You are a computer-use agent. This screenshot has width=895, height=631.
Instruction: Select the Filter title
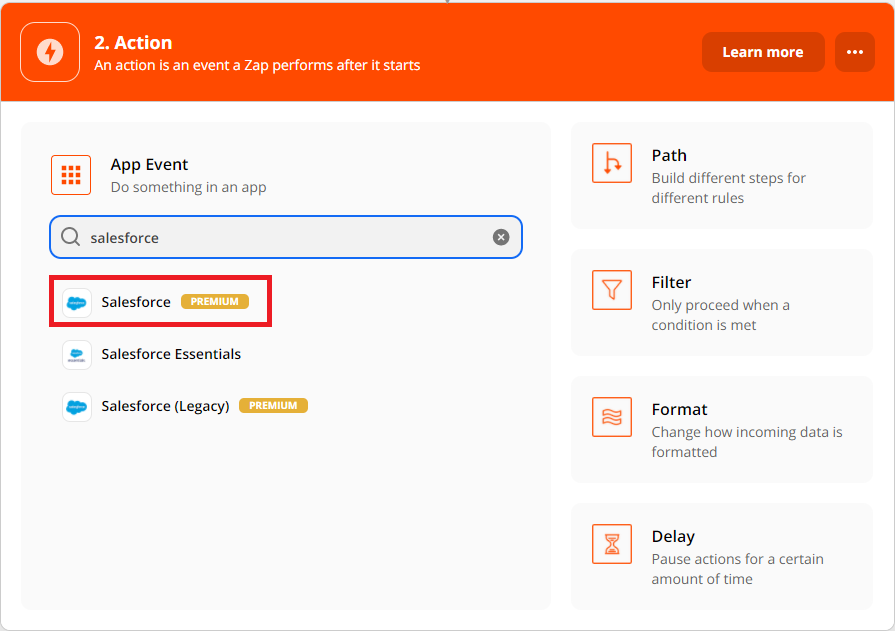click(x=671, y=283)
